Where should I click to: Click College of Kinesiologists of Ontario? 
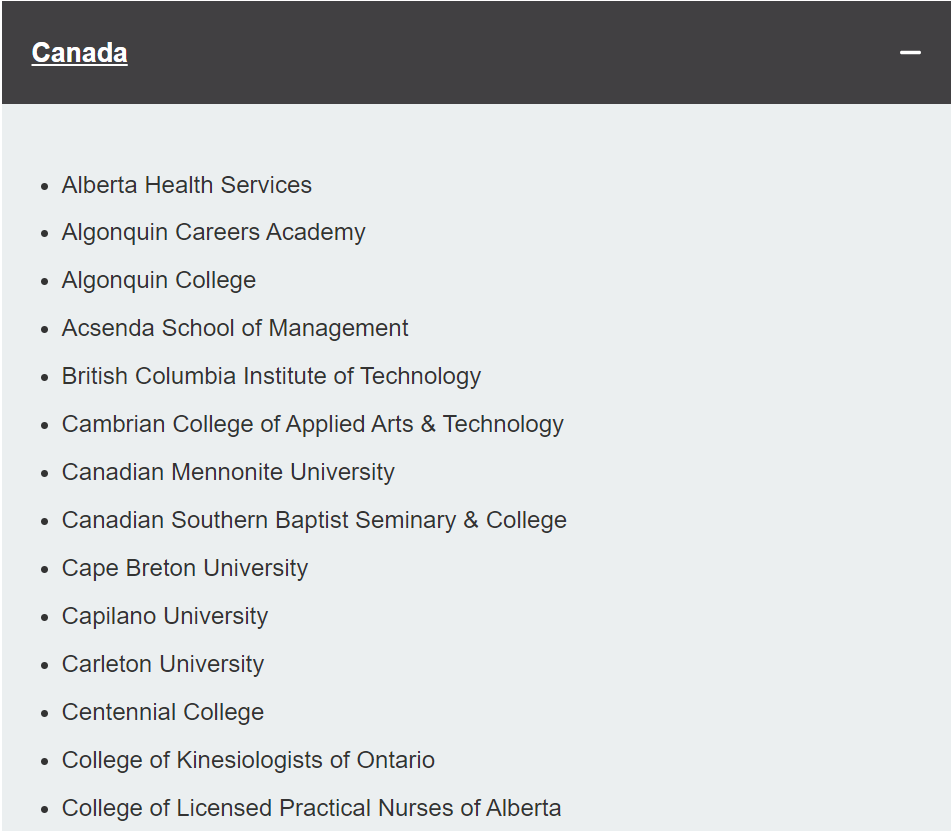coord(248,760)
